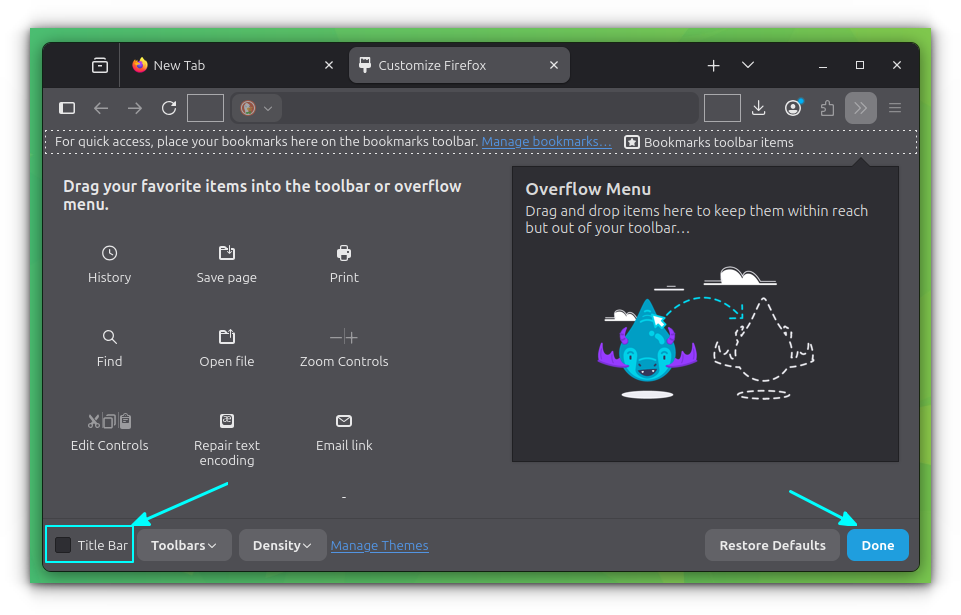Click the flexible space box before downloads
Image resolution: width=961 pixels, height=615 pixels.
[x=723, y=109]
